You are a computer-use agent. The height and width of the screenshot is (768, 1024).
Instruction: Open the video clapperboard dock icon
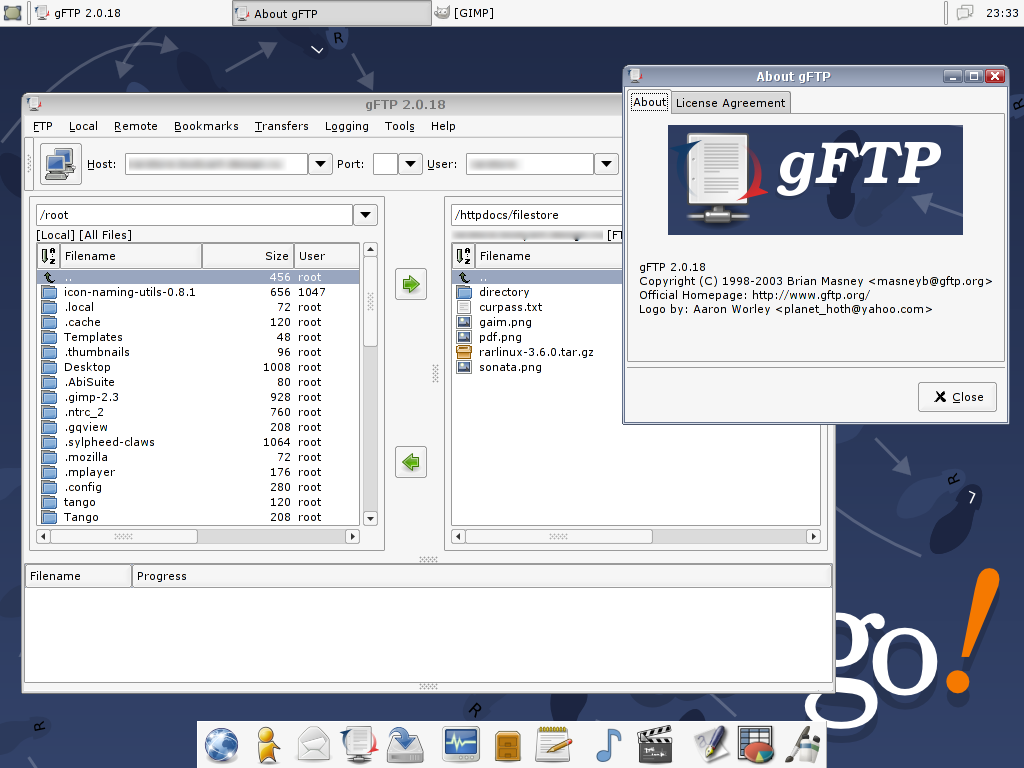[x=654, y=745]
